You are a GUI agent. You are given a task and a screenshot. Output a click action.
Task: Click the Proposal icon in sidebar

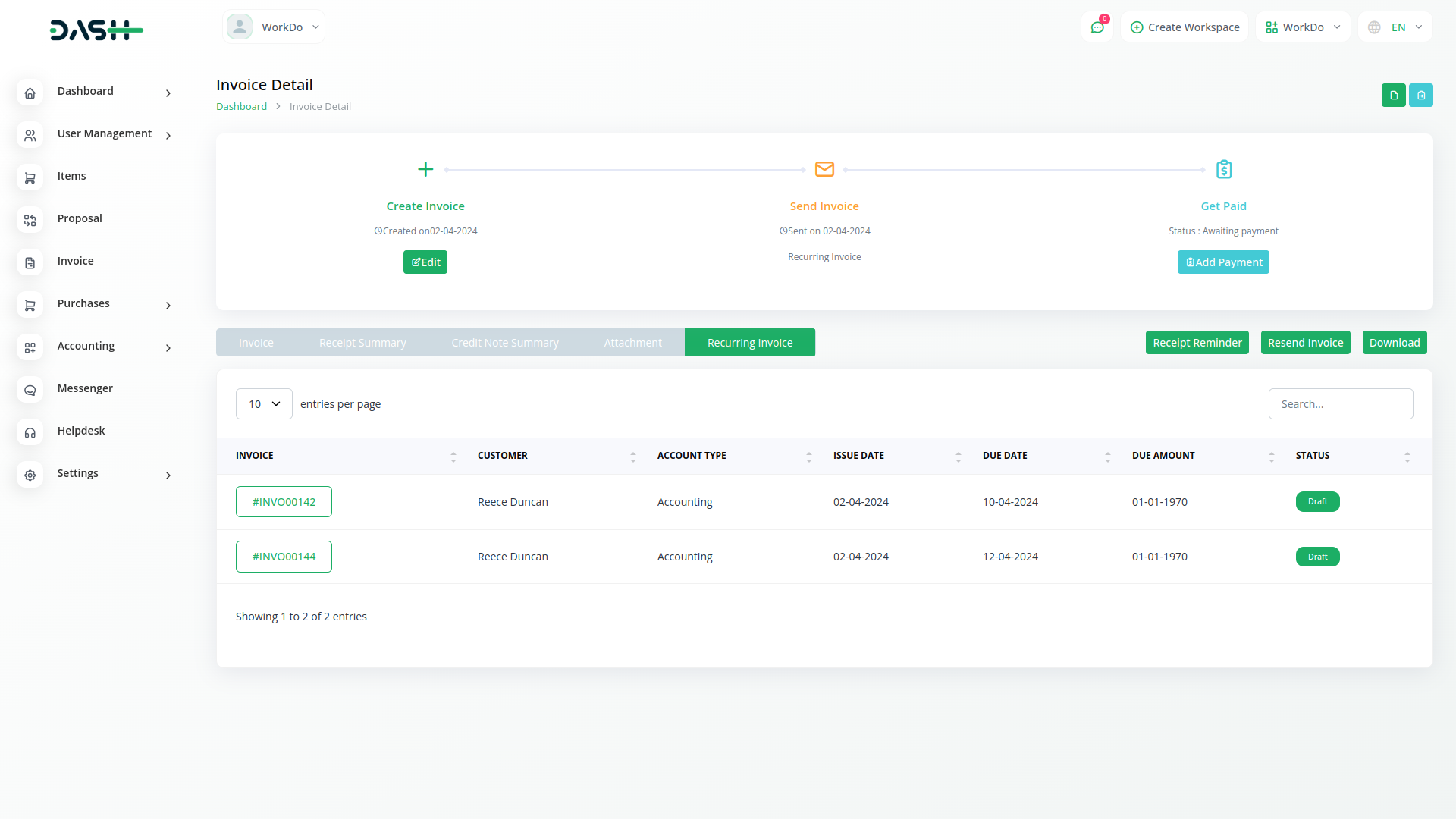30,221
